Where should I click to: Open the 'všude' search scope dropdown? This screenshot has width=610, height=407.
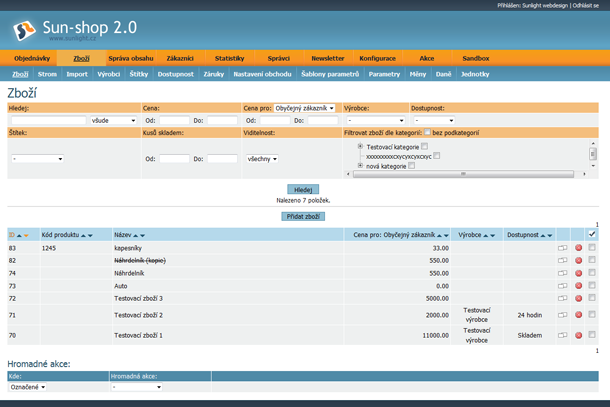click(x=114, y=120)
